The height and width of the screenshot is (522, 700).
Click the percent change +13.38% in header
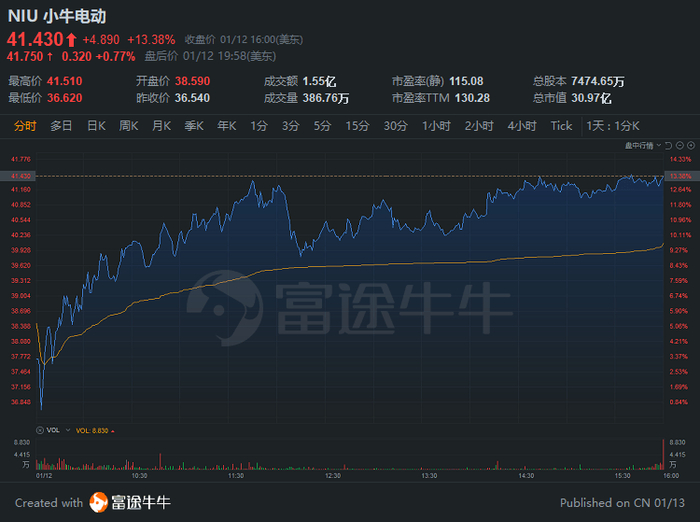click(x=151, y=40)
